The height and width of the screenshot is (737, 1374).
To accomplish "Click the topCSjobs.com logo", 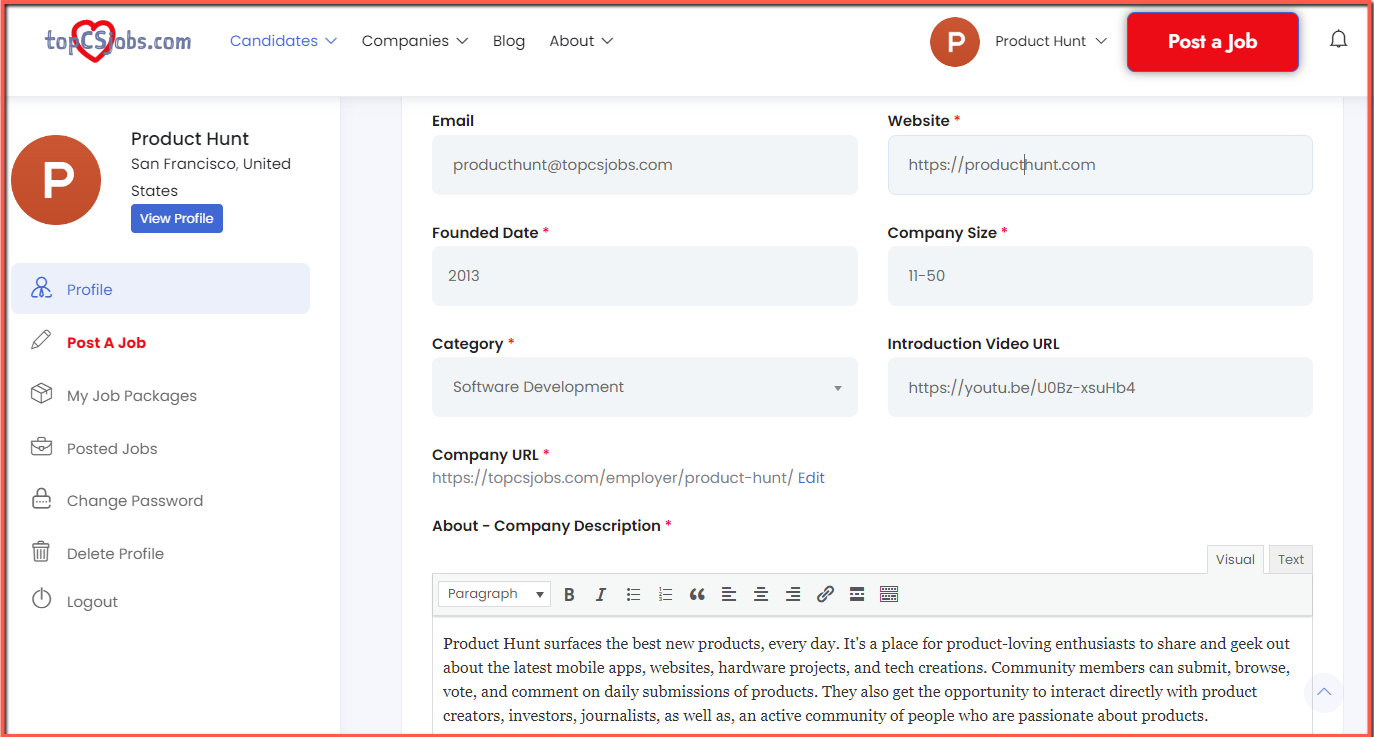I will pos(118,41).
